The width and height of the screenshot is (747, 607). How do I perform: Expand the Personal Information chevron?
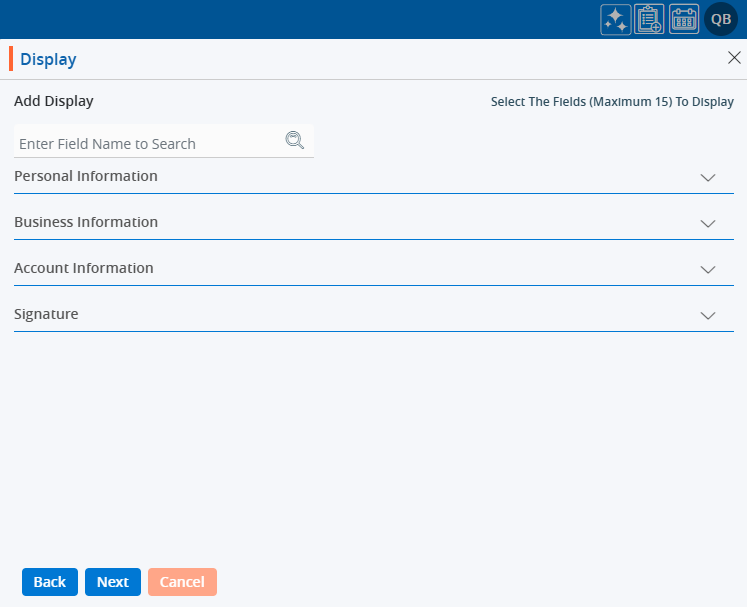click(x=708, y=177)
